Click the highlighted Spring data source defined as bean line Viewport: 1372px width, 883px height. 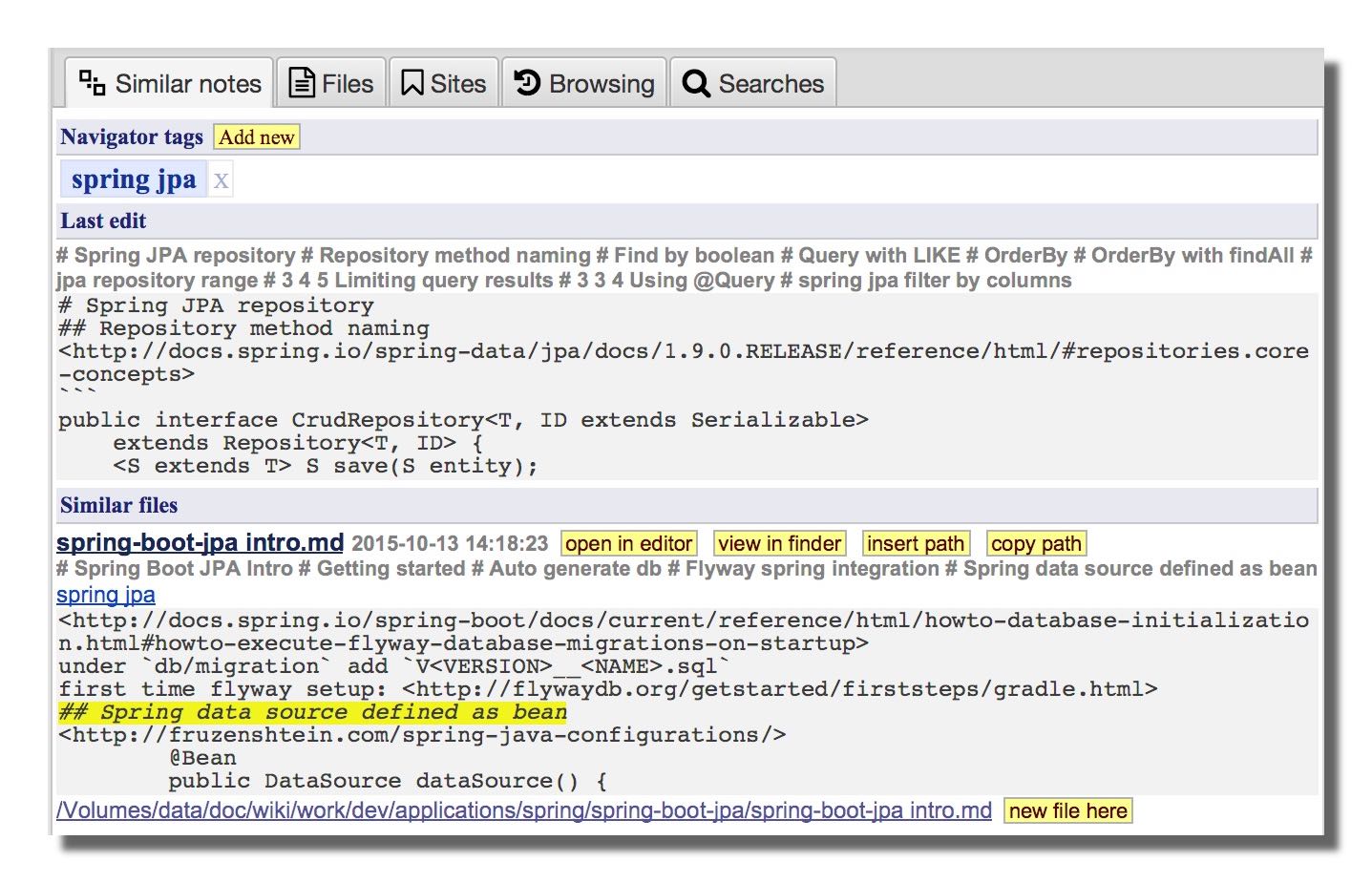tap(312, 712)
